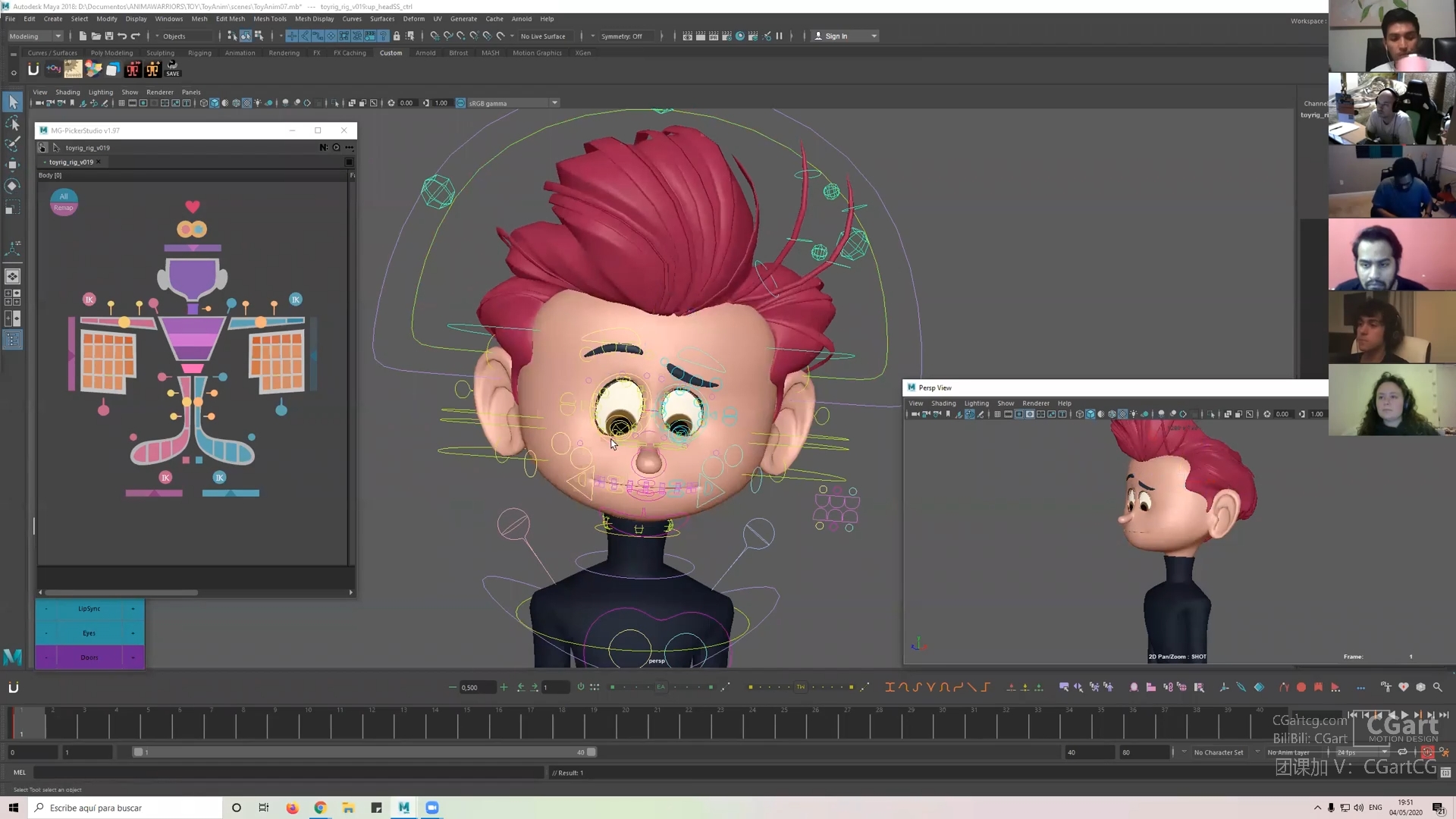Open the Deform menu
This screenshot has width=1456, height=819.
pyautogui.click(x=414, y=19)
